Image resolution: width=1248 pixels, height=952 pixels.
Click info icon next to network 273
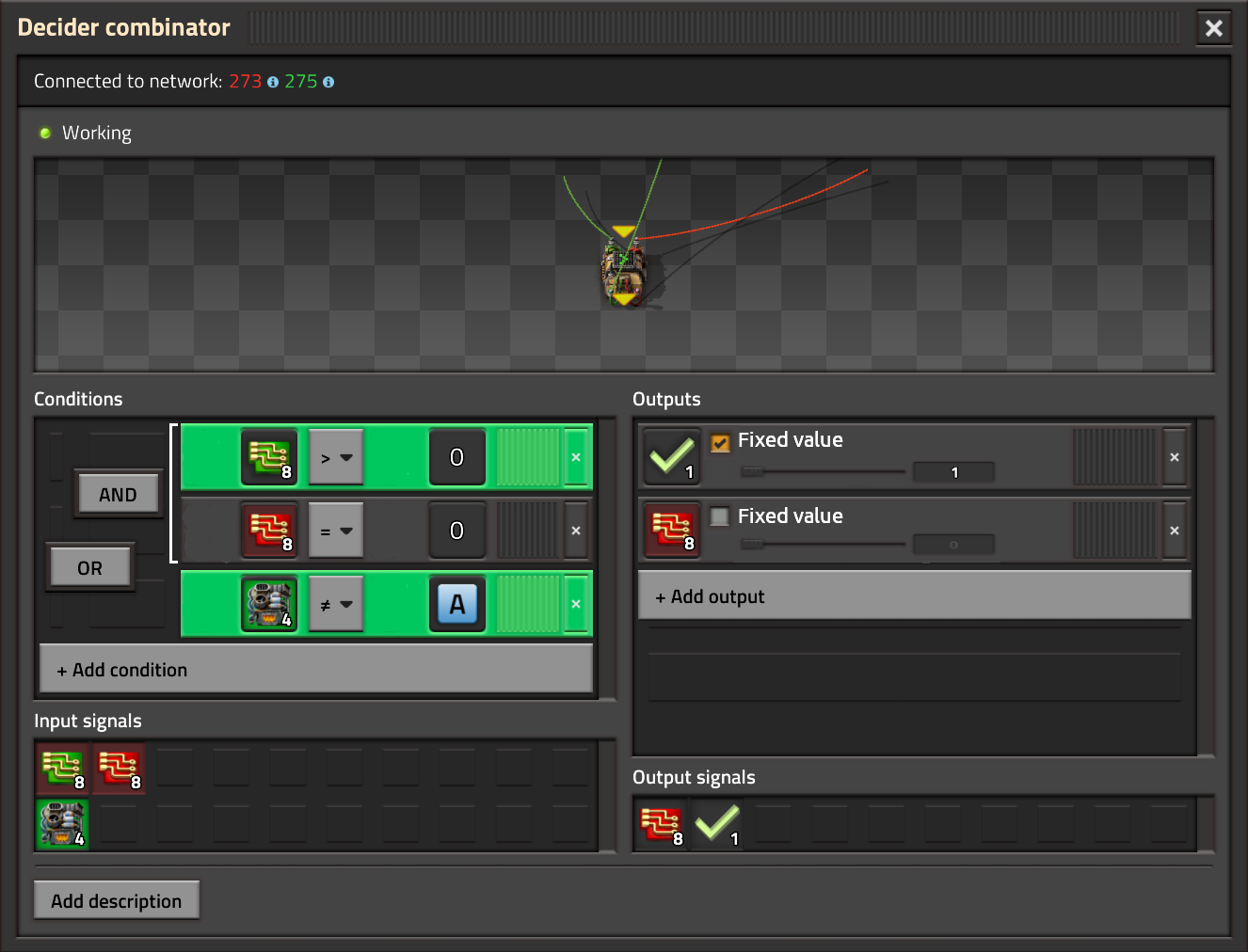pyautogui.click(x=273, y=82)
